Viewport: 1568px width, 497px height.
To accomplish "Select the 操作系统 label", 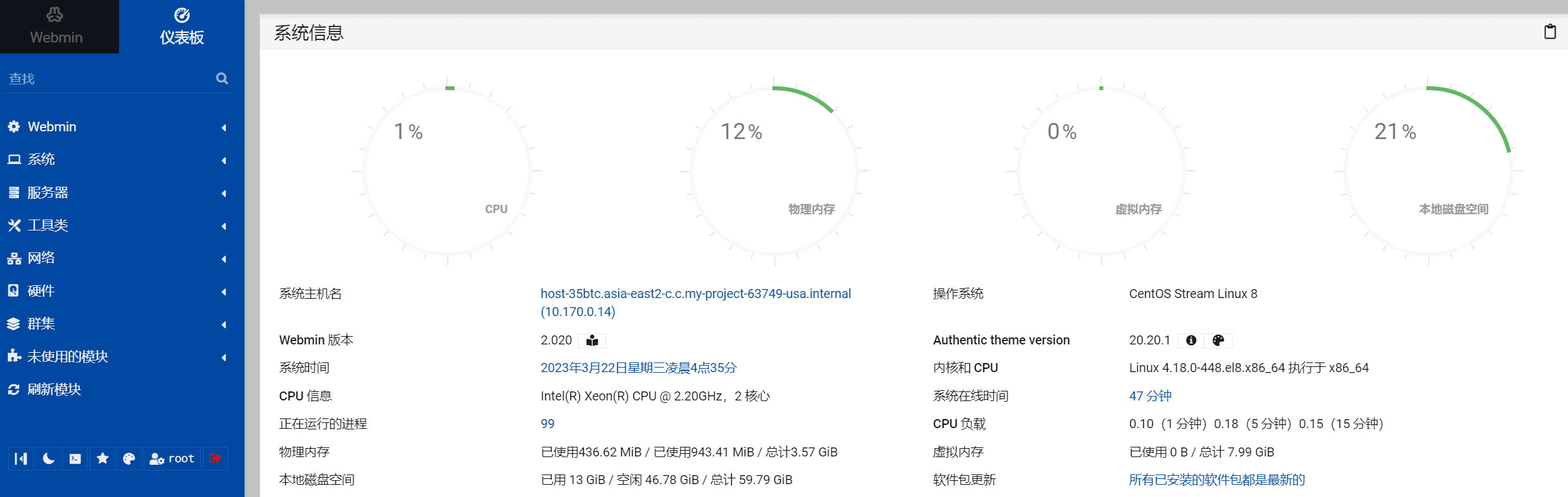I will 958,294.
